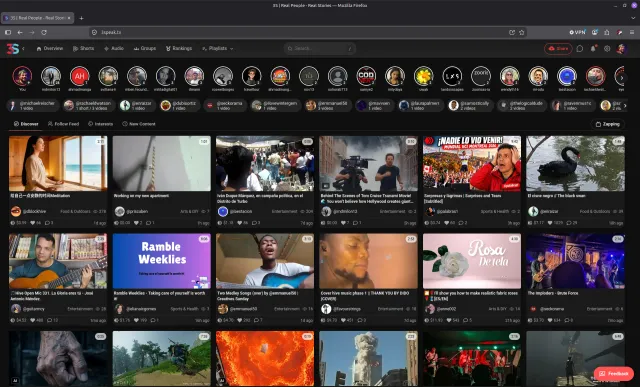This screenshot has height=387, width=640.
Task: Open the Firefox hamburger menu
Action: 632,32
